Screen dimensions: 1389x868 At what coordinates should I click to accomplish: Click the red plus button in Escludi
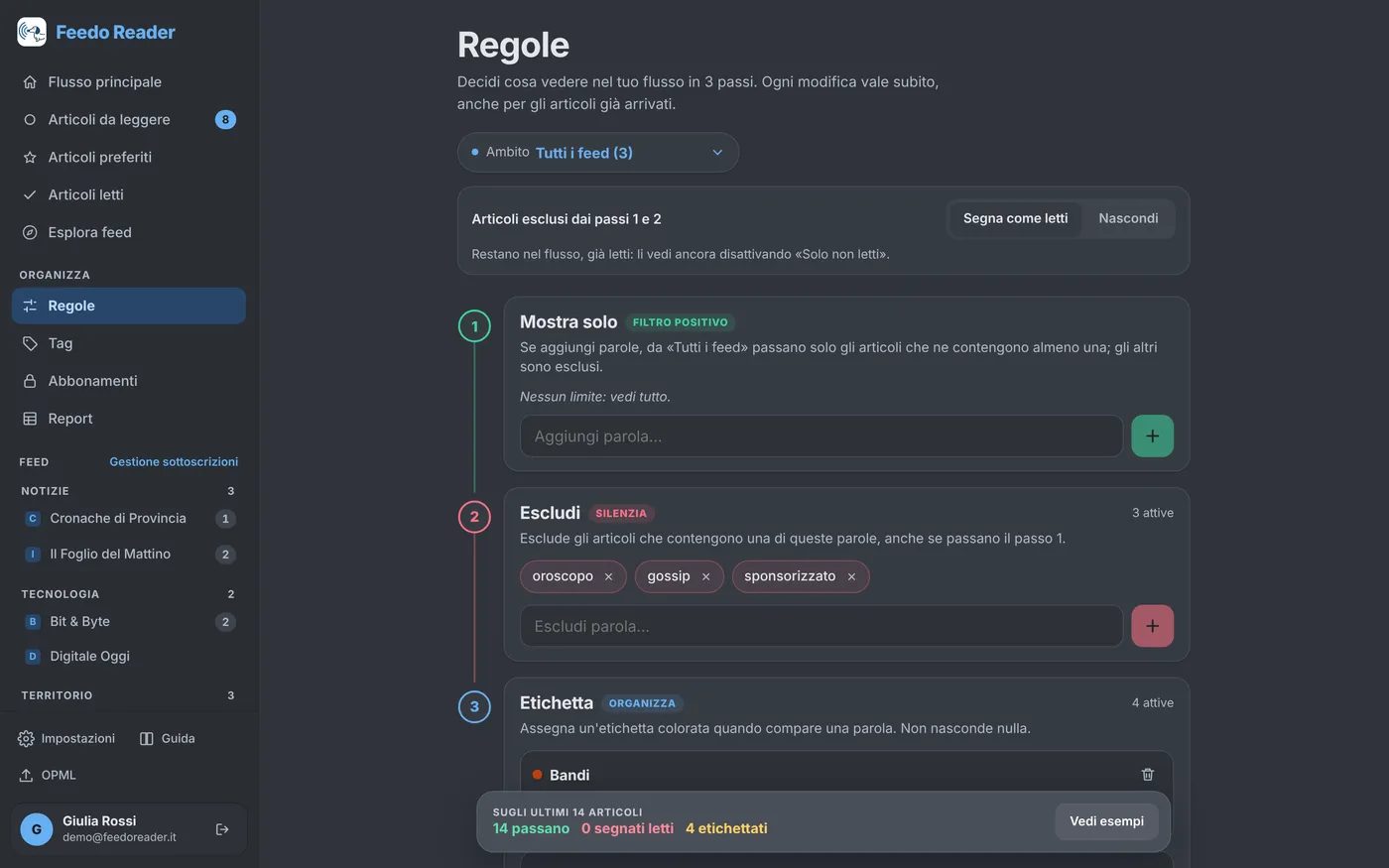[1152, 627]
